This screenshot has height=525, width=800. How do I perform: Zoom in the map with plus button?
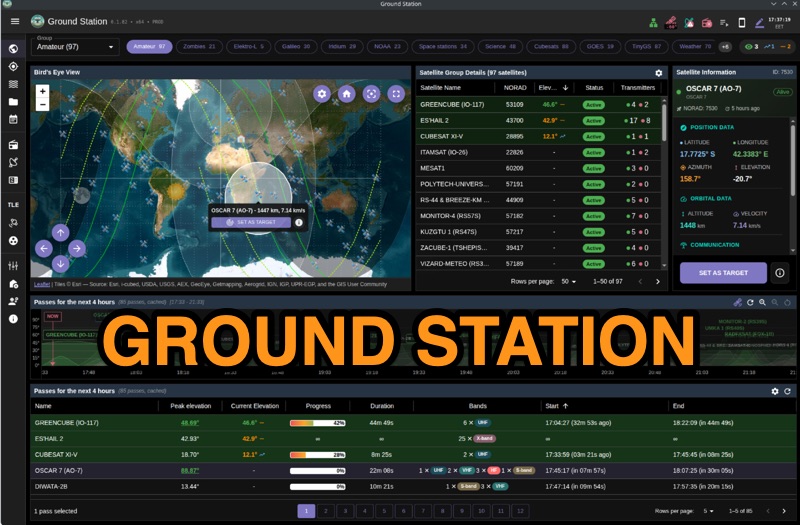(42, 91)
